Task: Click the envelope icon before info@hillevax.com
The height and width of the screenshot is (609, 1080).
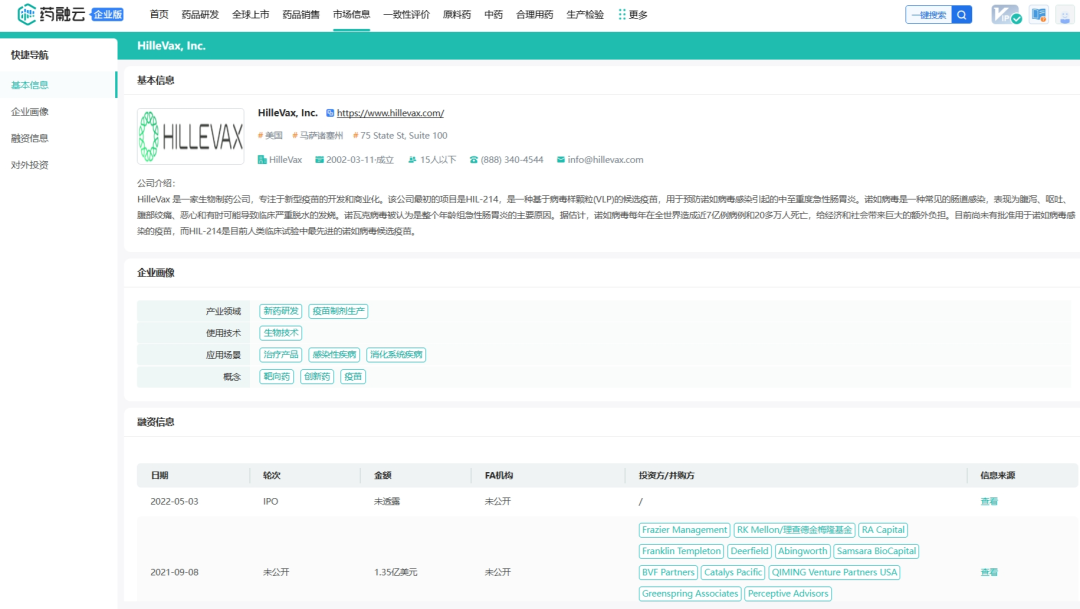Action: [561, 160]
